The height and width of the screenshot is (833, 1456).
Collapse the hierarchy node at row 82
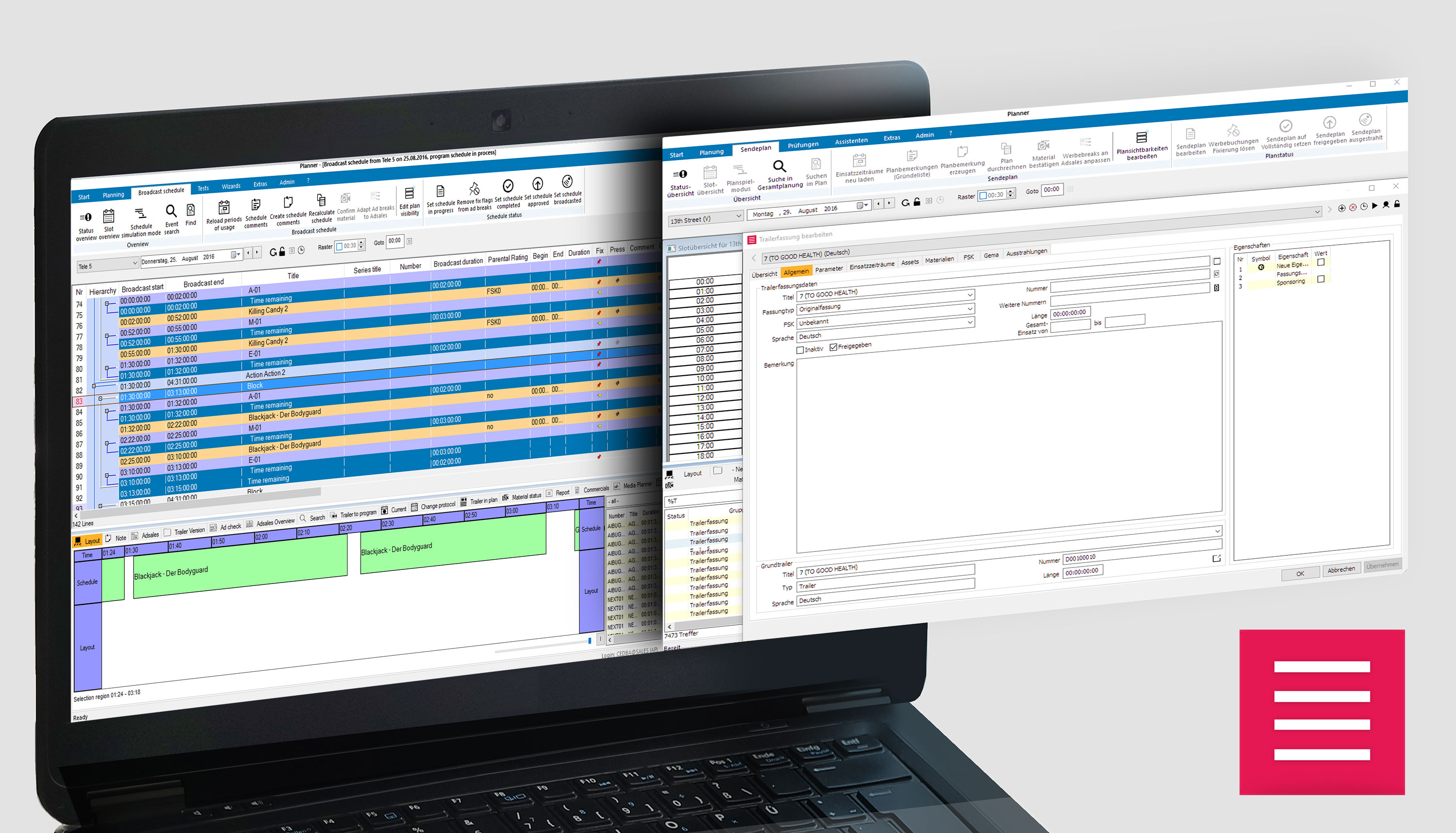pos(94,386)
